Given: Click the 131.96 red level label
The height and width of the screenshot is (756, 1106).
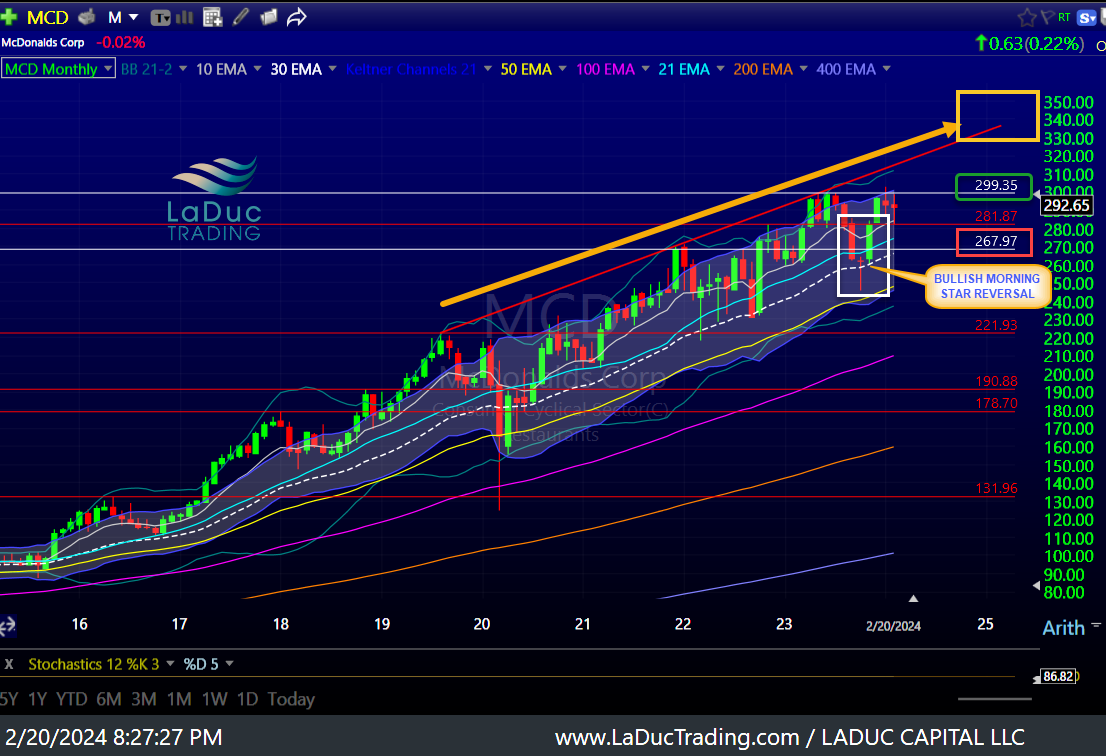Looking at the screenshot, I should tap(996, 488).
